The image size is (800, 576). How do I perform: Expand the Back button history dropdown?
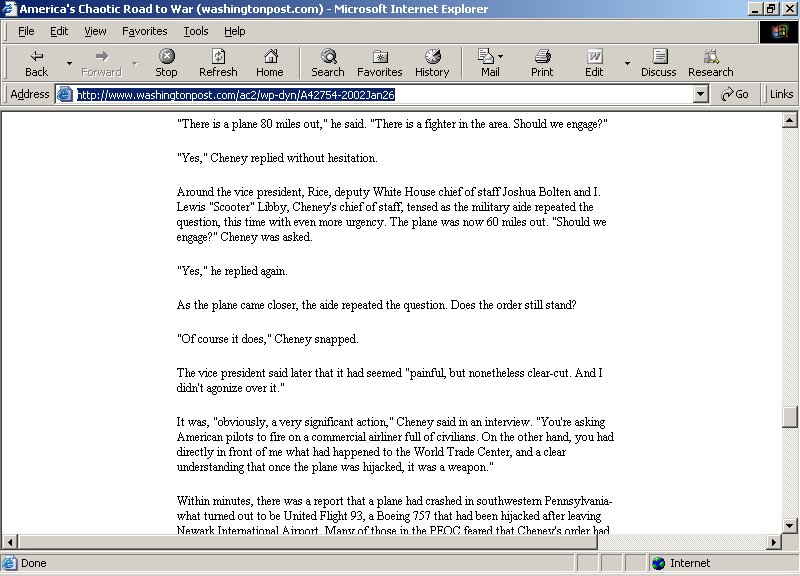coord(69,63)
